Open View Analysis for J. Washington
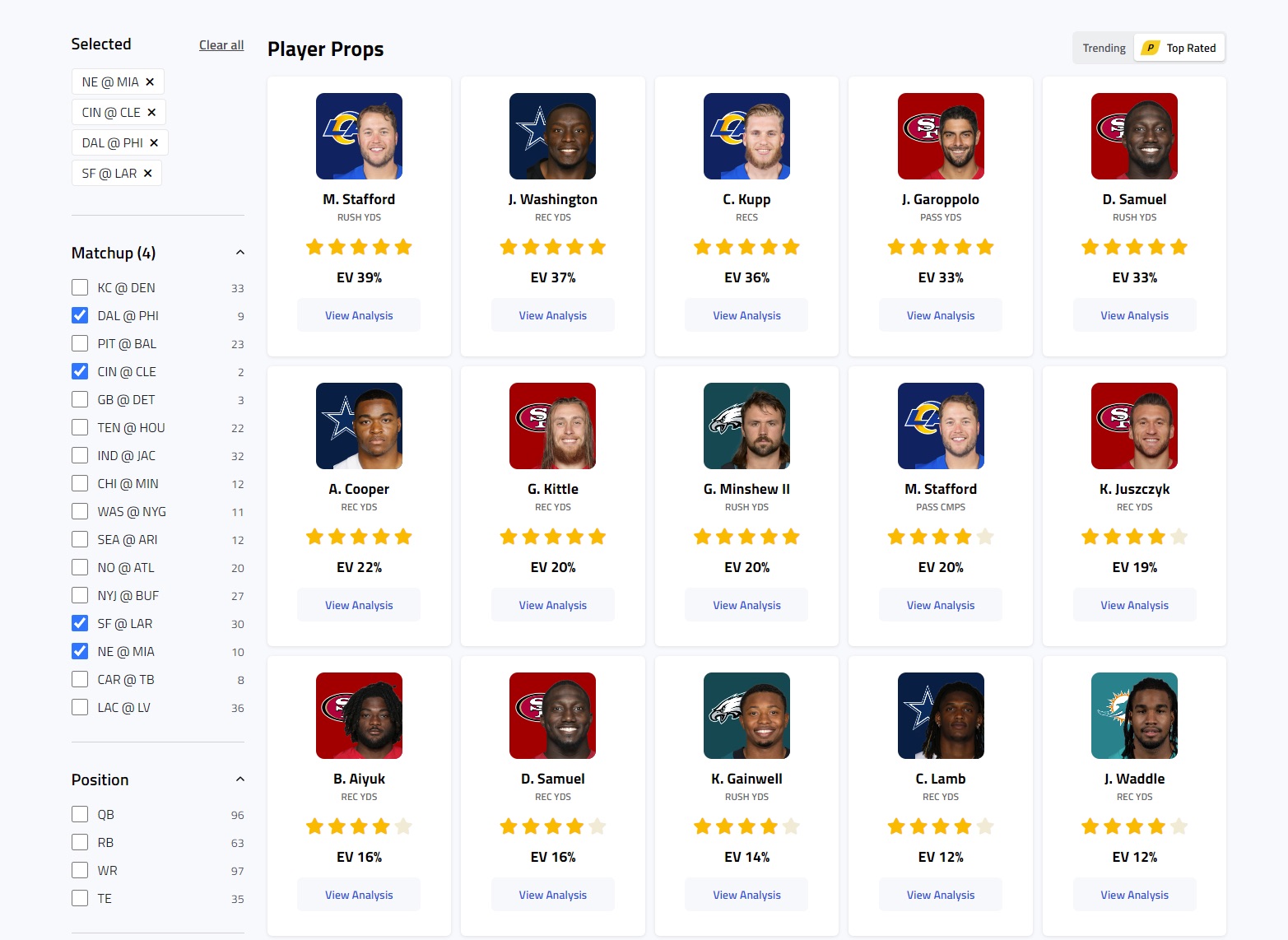Viewport: 1288px width, 940px height. [x=552, y=314]
